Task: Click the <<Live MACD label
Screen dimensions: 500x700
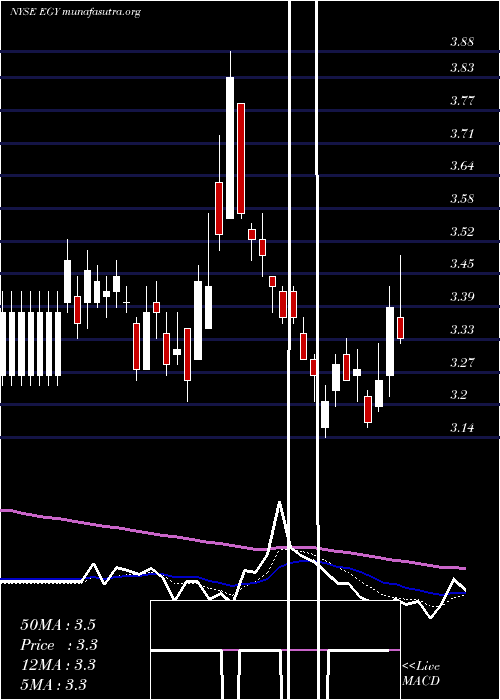Action: 421,674
